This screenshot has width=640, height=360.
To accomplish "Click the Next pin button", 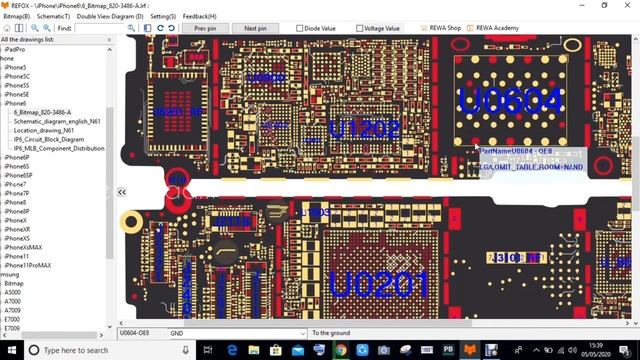I will [256, 28].
